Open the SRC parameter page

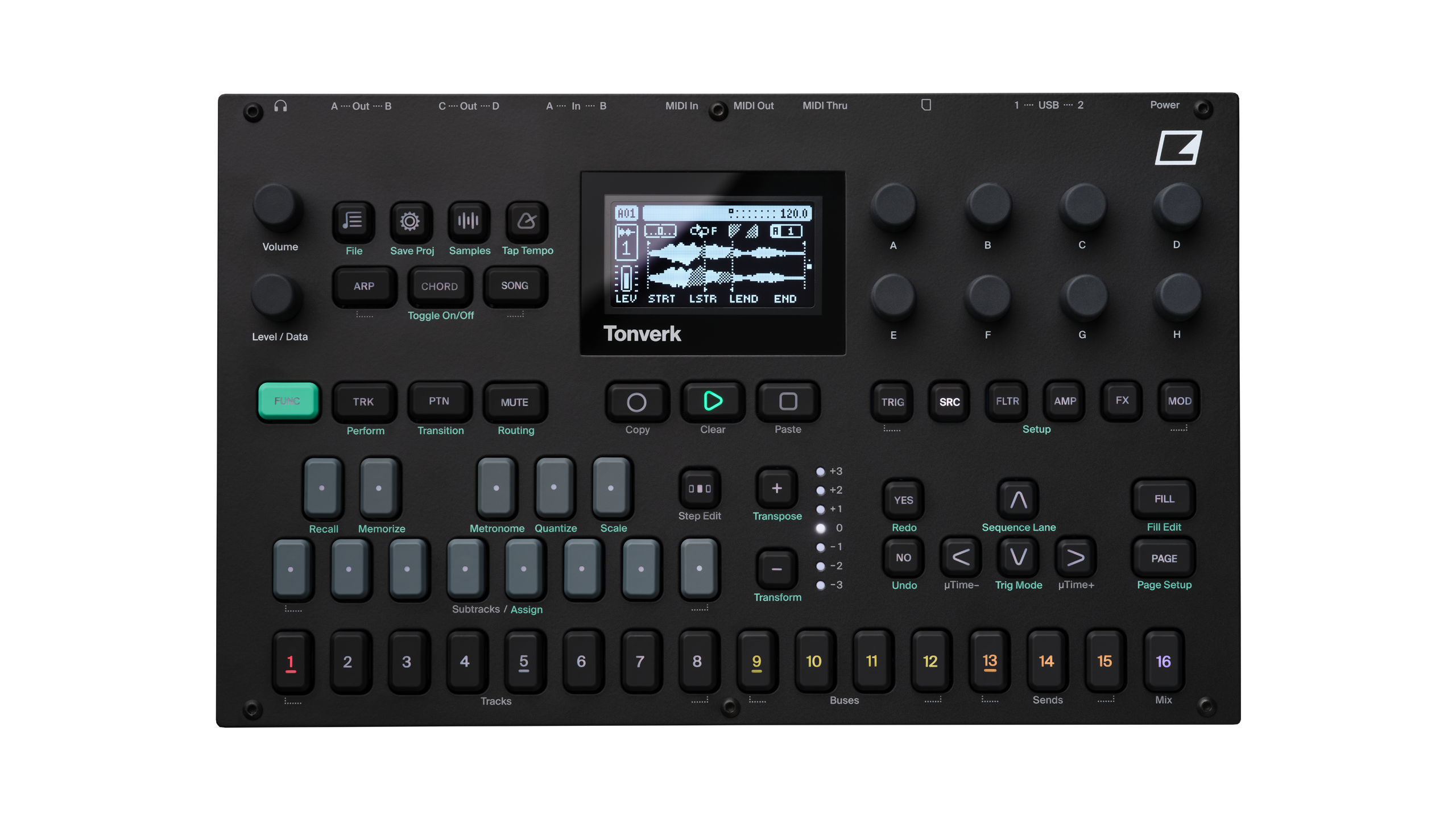point(949,402)
